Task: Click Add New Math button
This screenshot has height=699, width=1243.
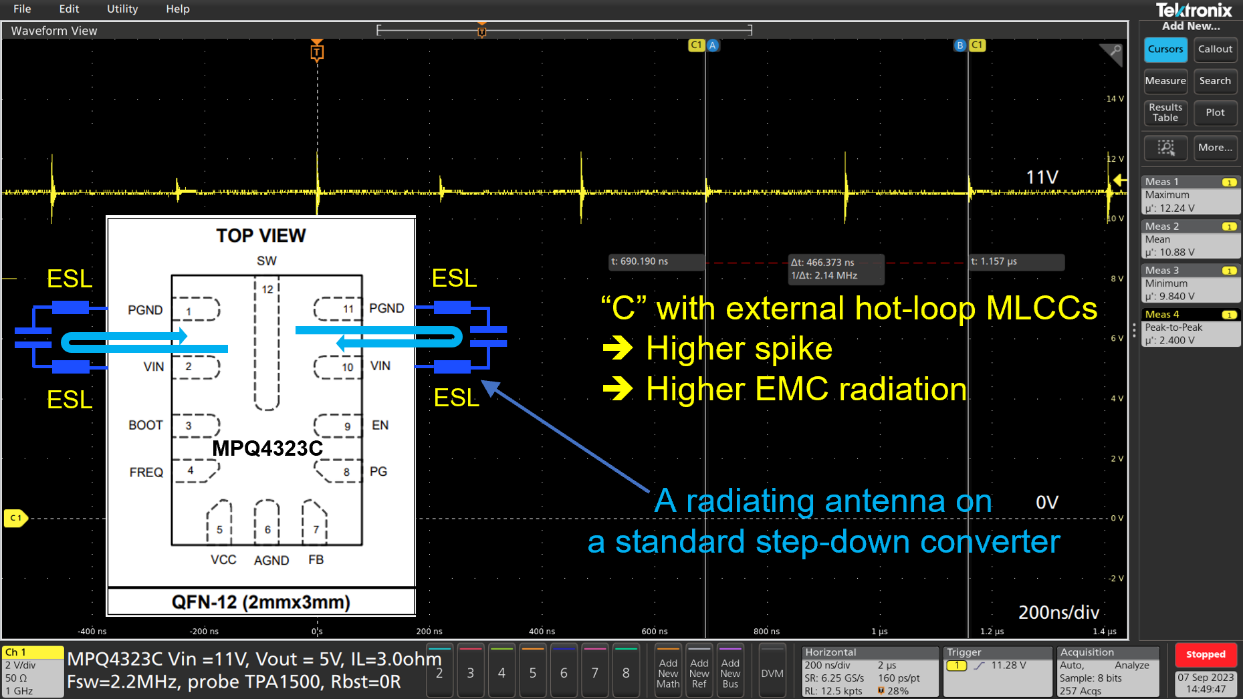Action: pyautogui.click(x=668, y=672)
